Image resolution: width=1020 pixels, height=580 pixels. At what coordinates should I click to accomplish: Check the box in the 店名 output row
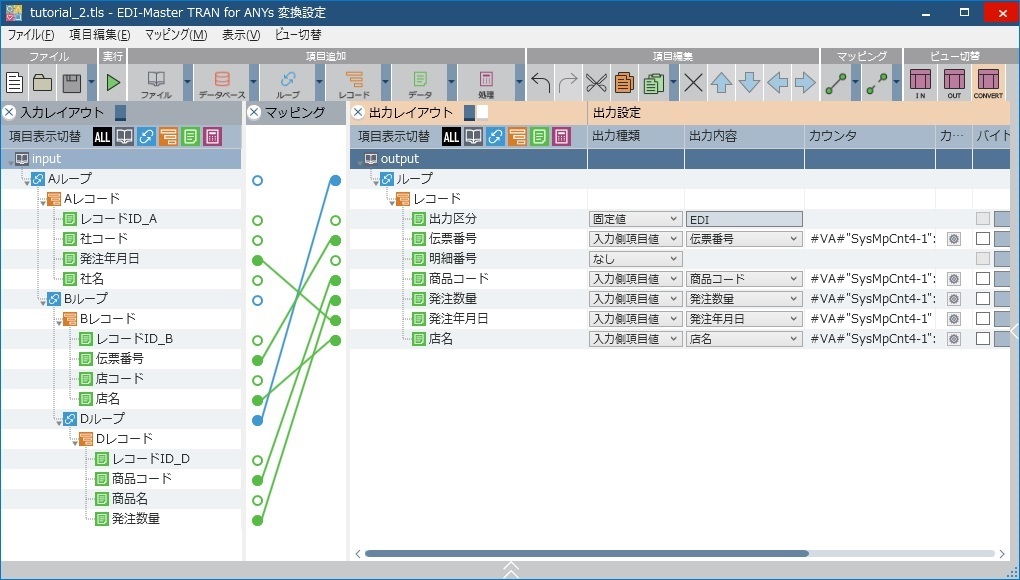click(983, 339)
